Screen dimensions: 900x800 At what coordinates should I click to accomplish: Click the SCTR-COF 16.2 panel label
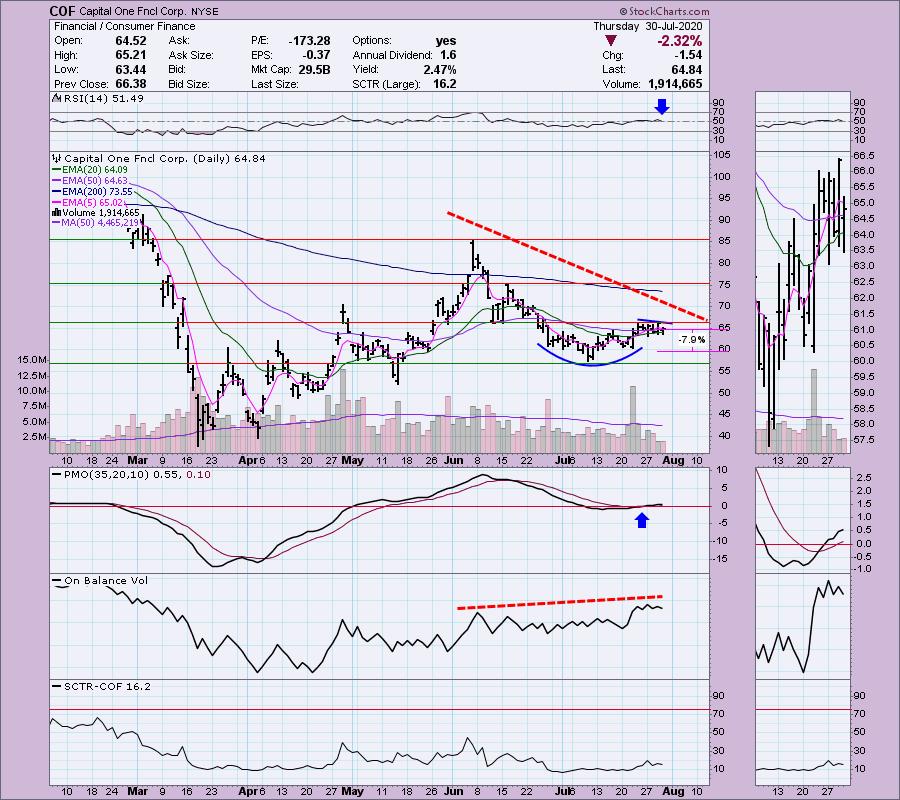[107, 686]
